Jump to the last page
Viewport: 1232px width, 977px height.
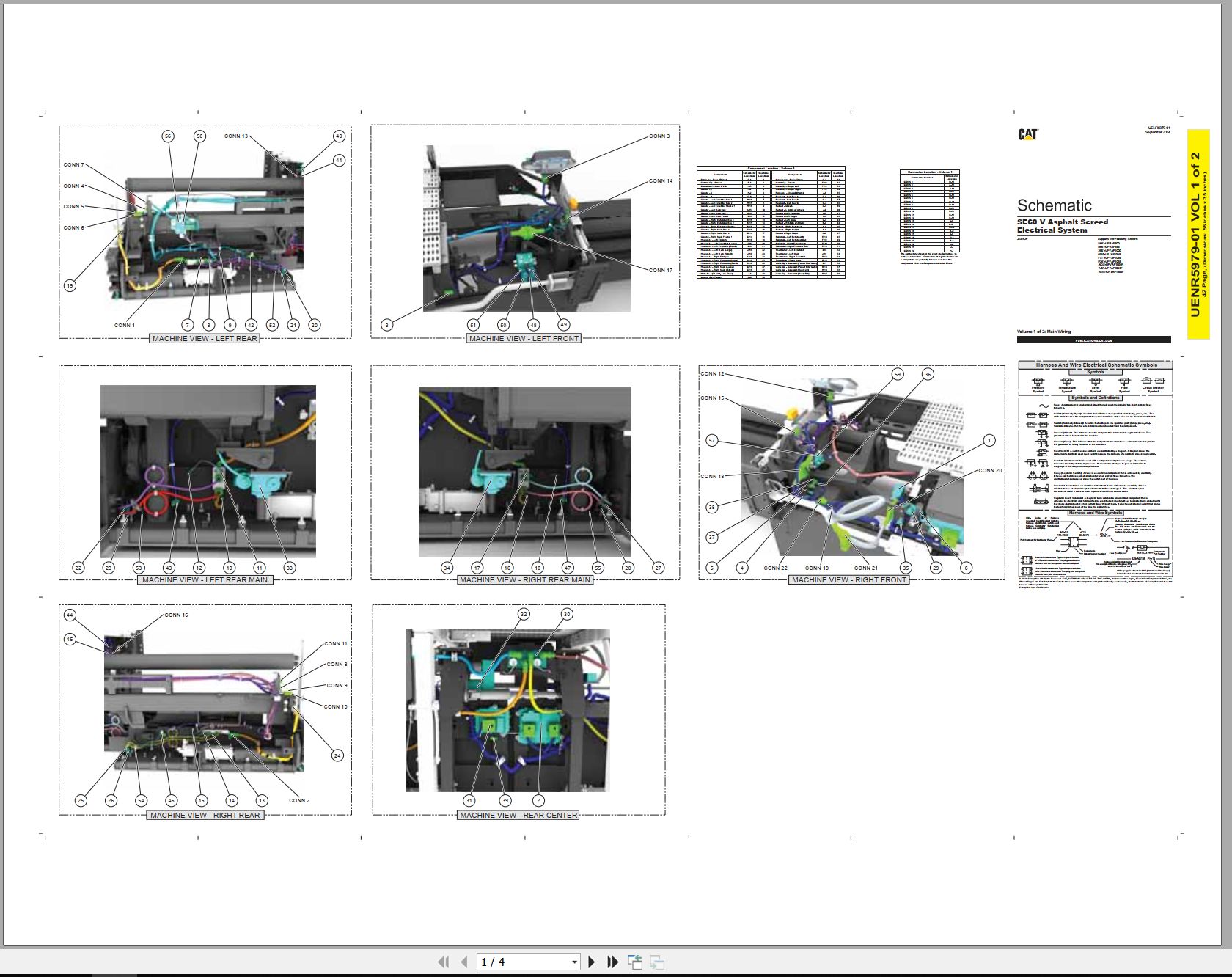click(613, 962)
